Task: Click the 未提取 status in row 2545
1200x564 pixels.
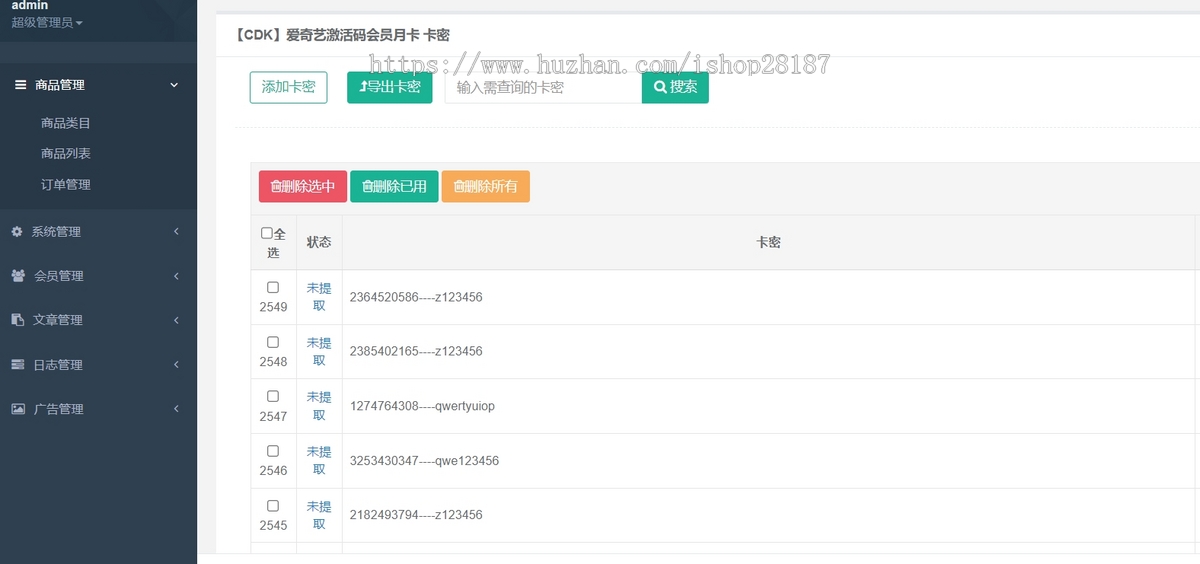Action: coord(319,515)
